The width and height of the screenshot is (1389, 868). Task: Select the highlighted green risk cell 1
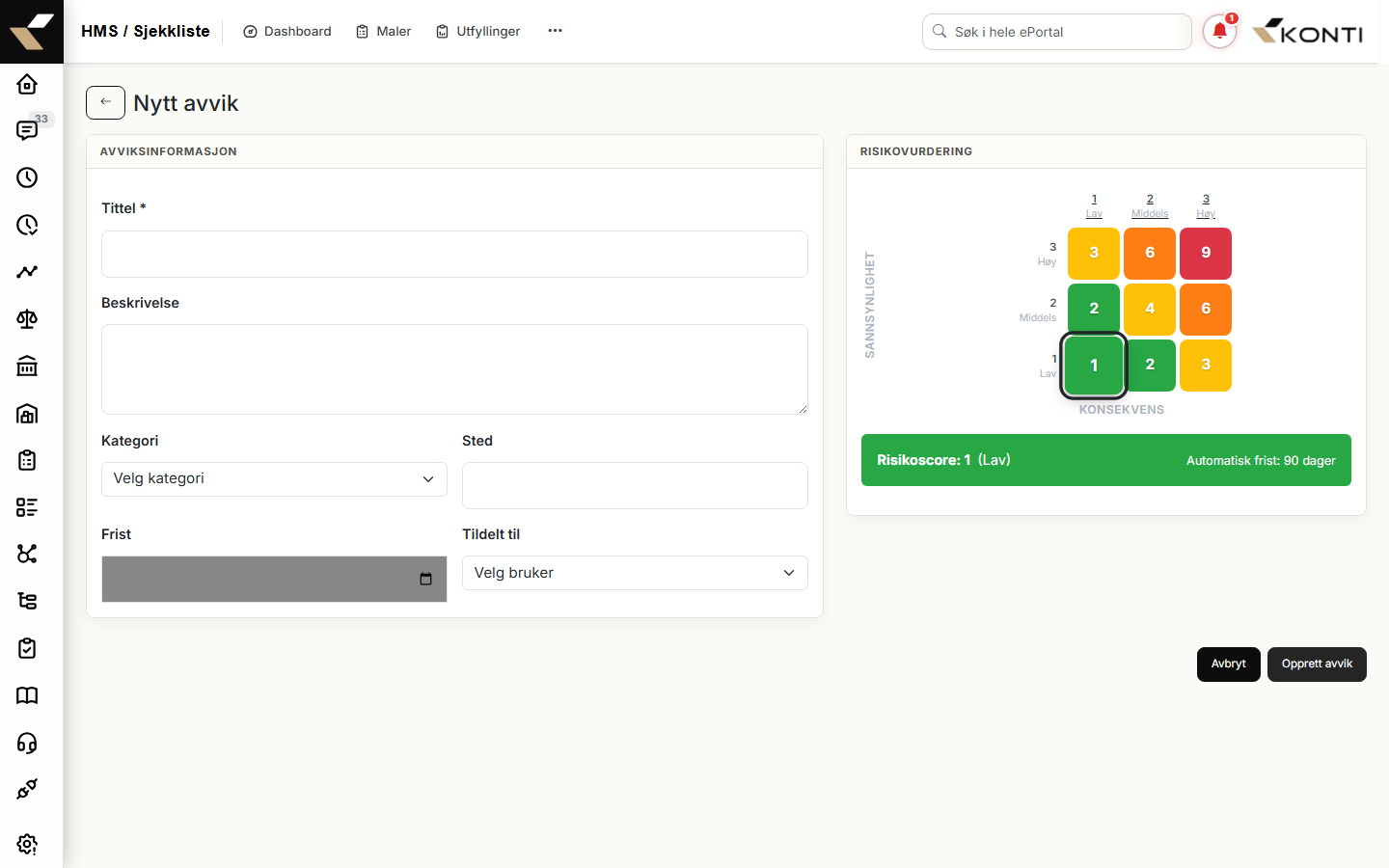click(x=1094, y=366)
